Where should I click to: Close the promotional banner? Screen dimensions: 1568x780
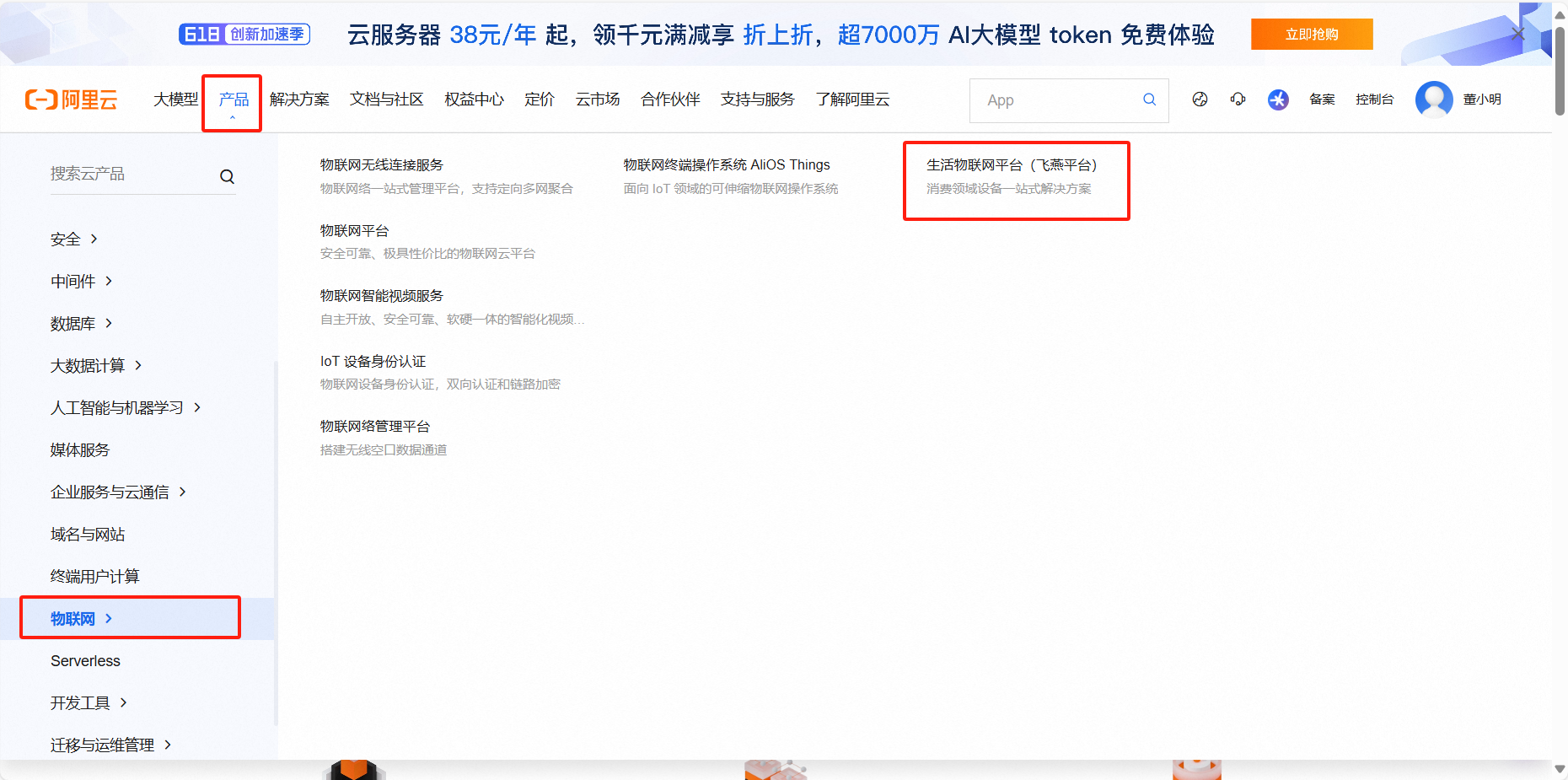coord(1517,34)
